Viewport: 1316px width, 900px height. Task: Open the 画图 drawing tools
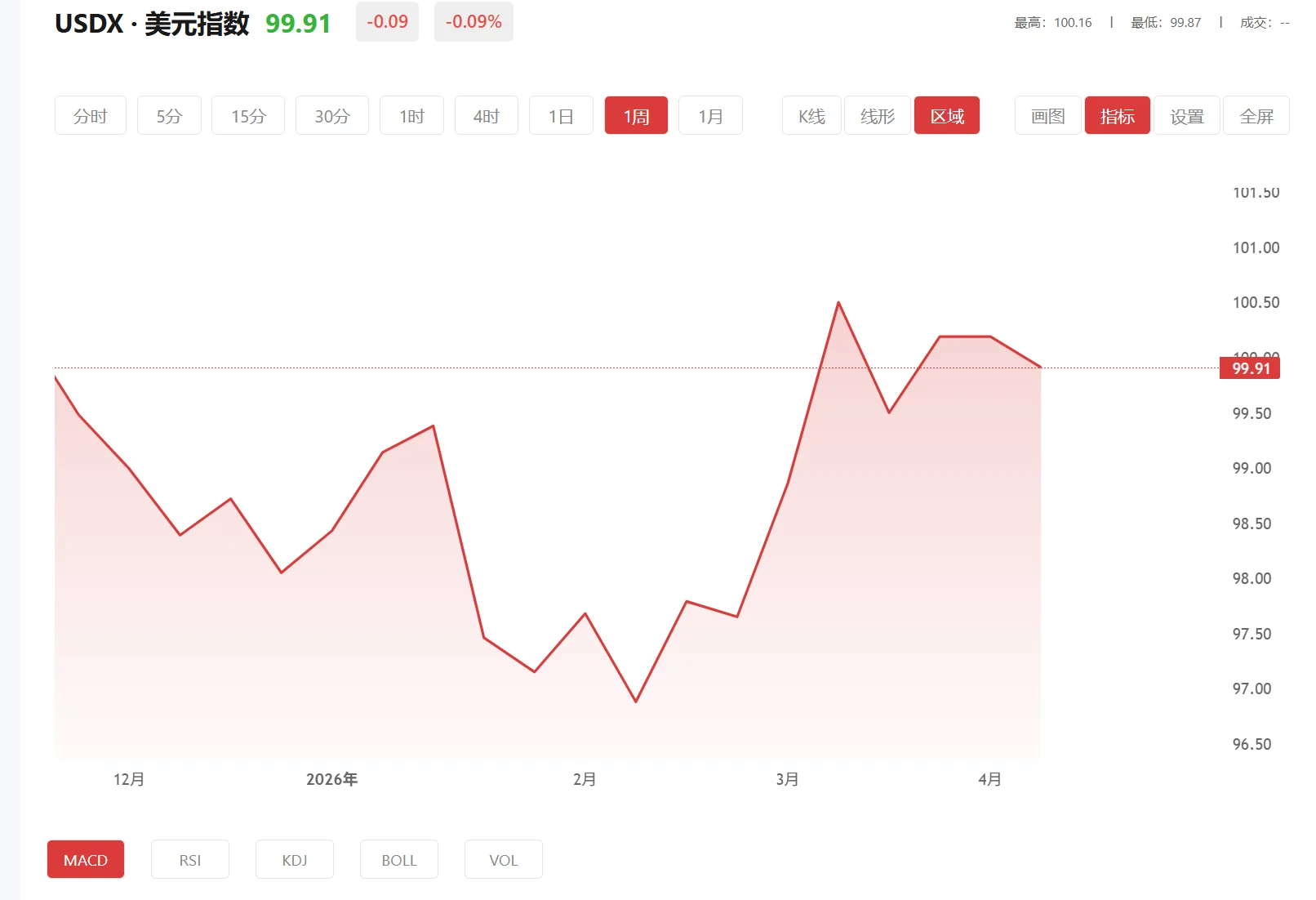(1047, 116)
